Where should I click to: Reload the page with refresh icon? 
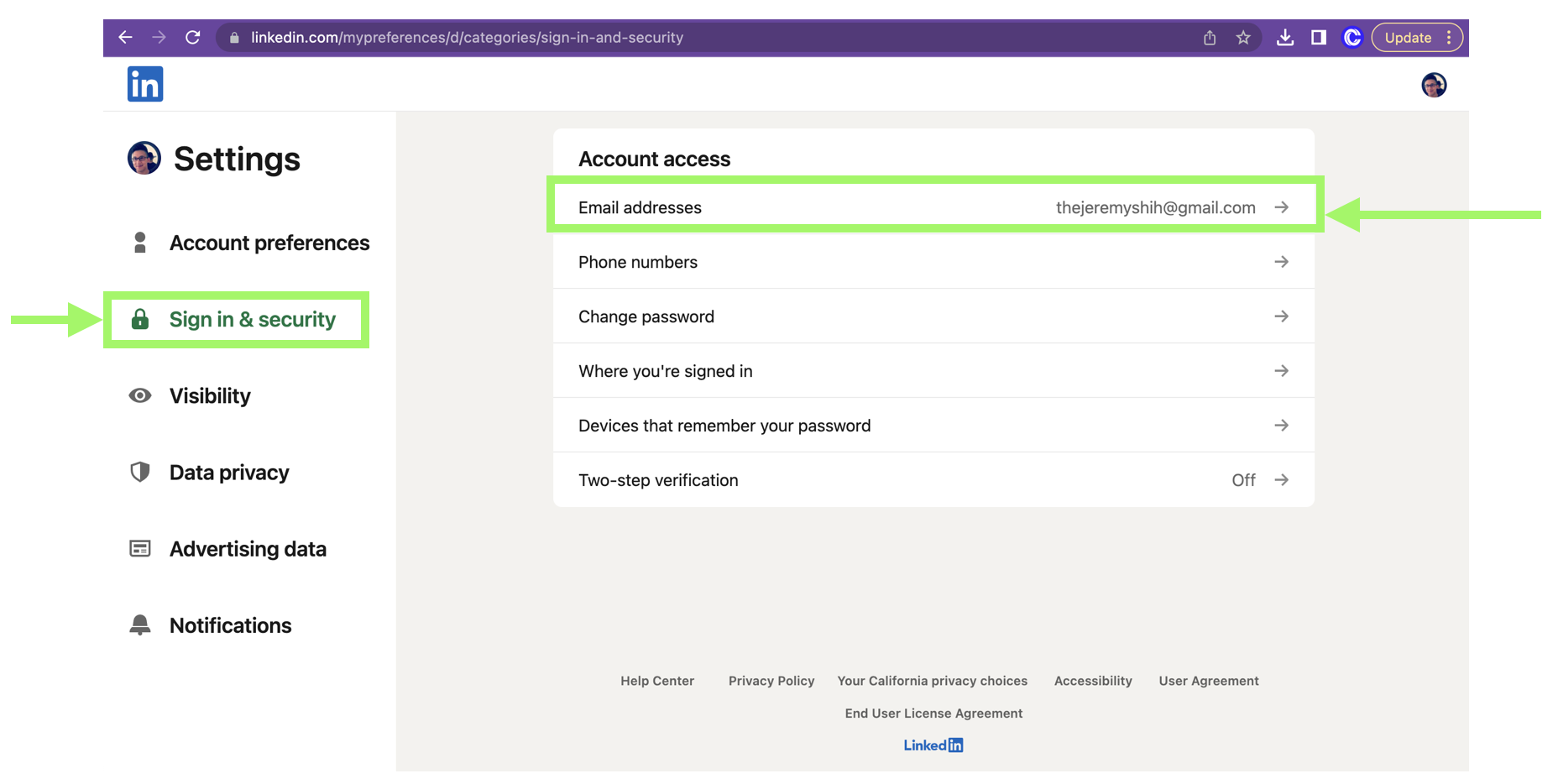point(193,38)
